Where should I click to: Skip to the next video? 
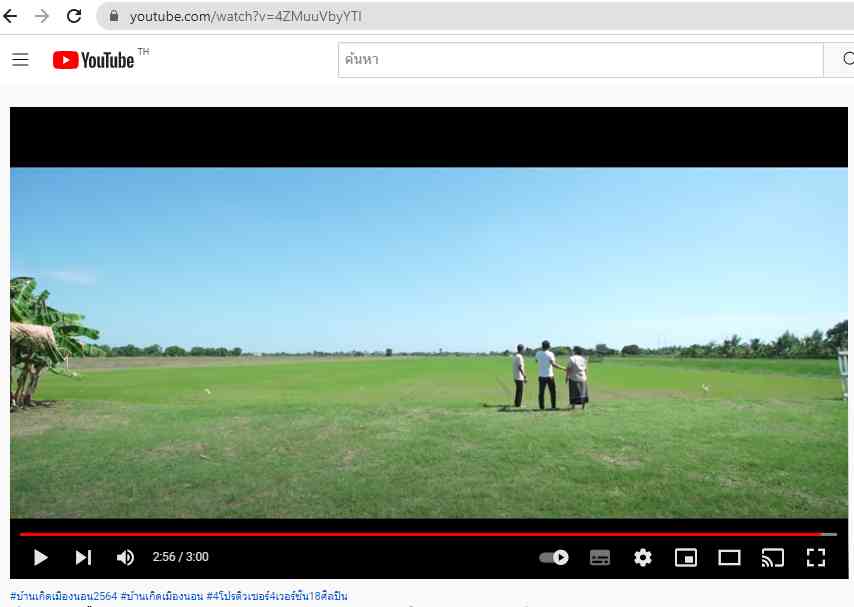click(83, 557)
